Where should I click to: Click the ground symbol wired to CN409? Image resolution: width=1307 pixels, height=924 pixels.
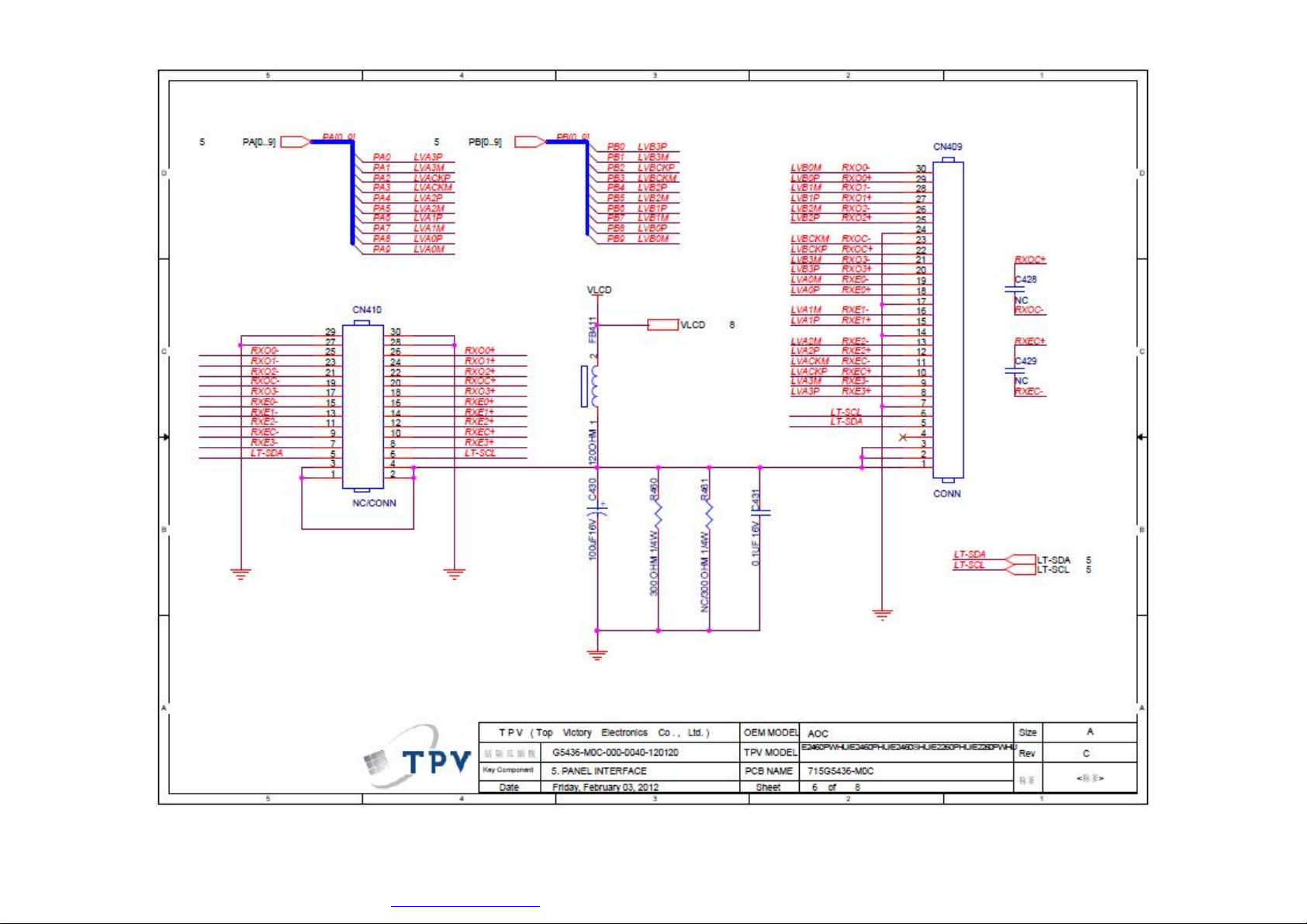pos(882,614)
